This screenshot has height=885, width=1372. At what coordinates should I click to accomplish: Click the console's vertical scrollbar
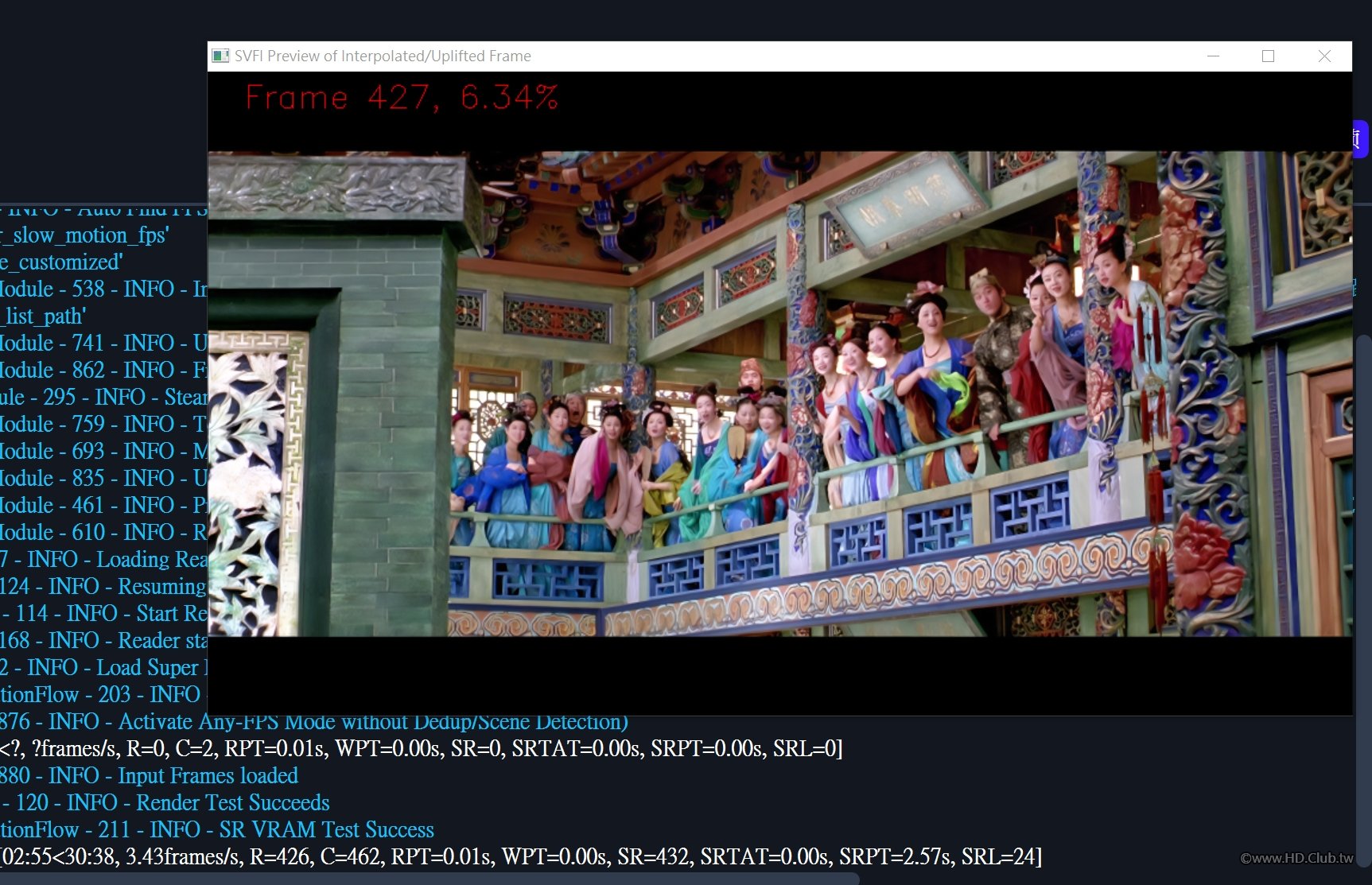coord(1363,600)
